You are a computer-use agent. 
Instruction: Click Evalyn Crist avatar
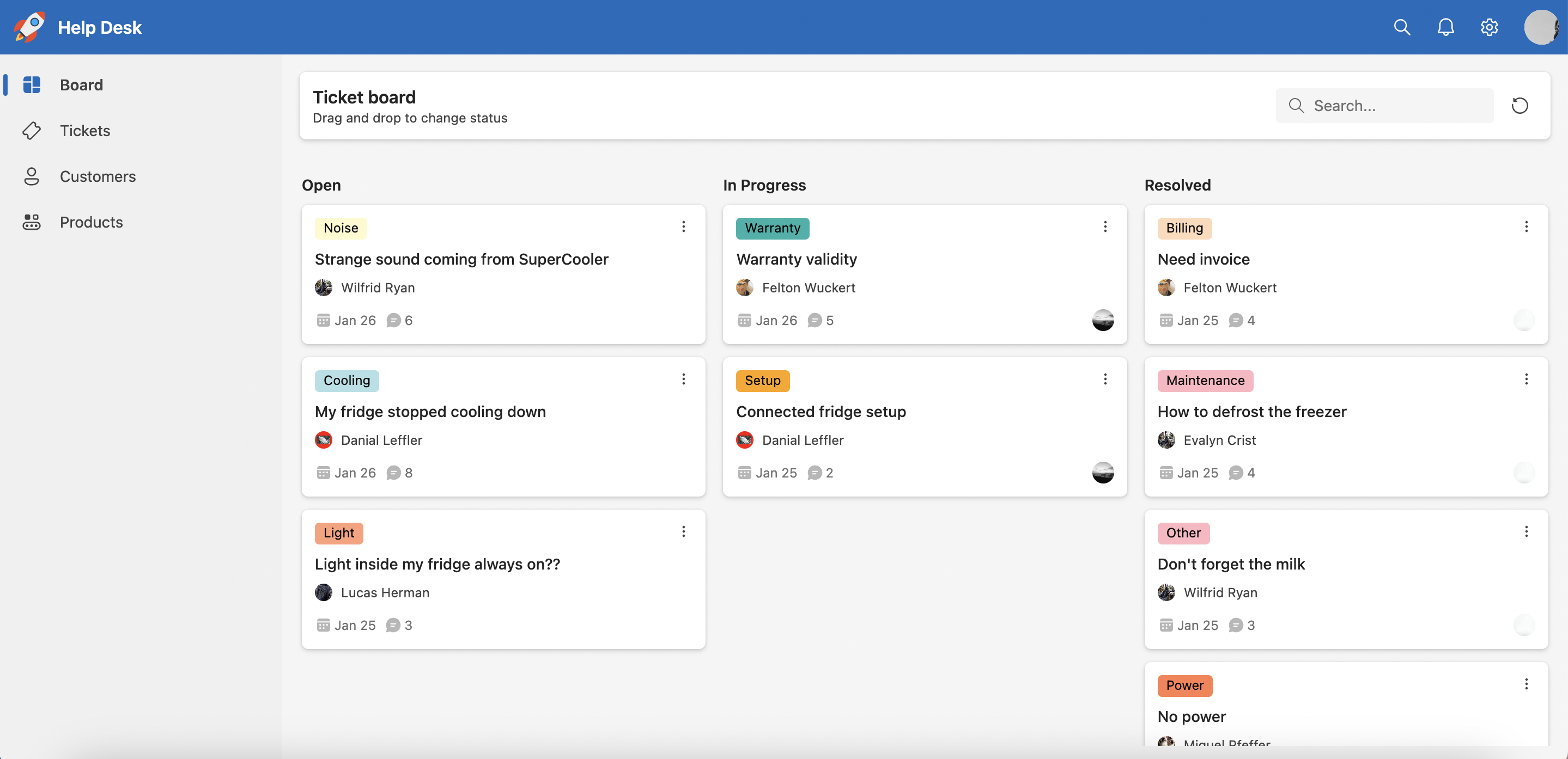pos(1166,440)
